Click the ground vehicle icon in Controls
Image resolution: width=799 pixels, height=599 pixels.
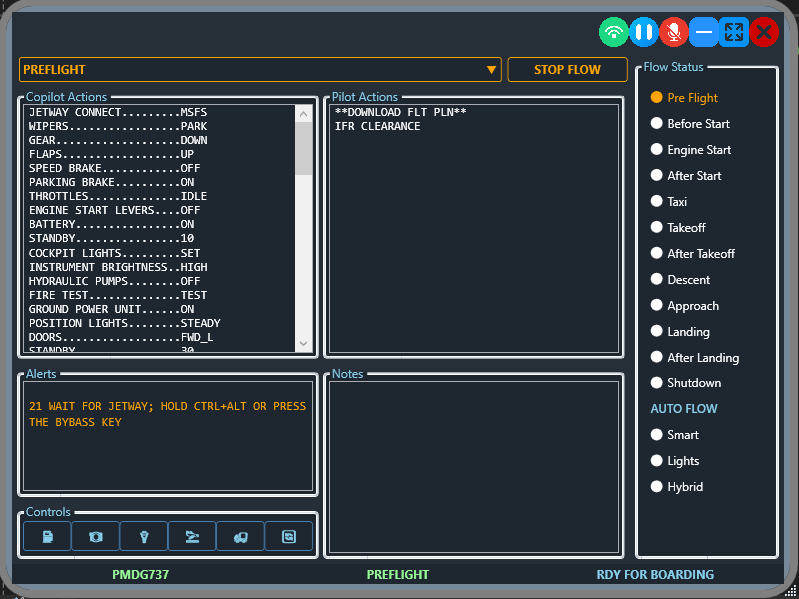(240, 537)
